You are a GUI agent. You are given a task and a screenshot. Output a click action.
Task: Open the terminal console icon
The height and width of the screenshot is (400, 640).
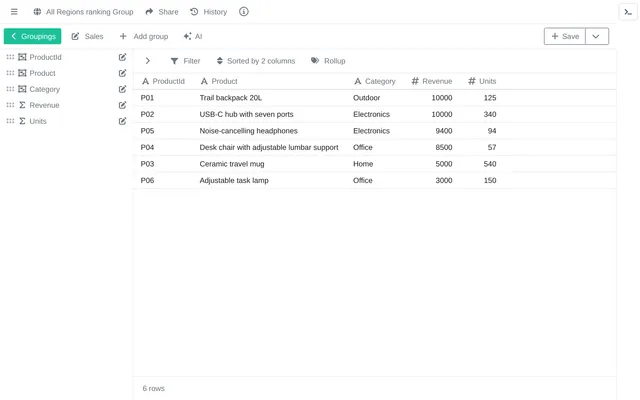coord(628,12)
